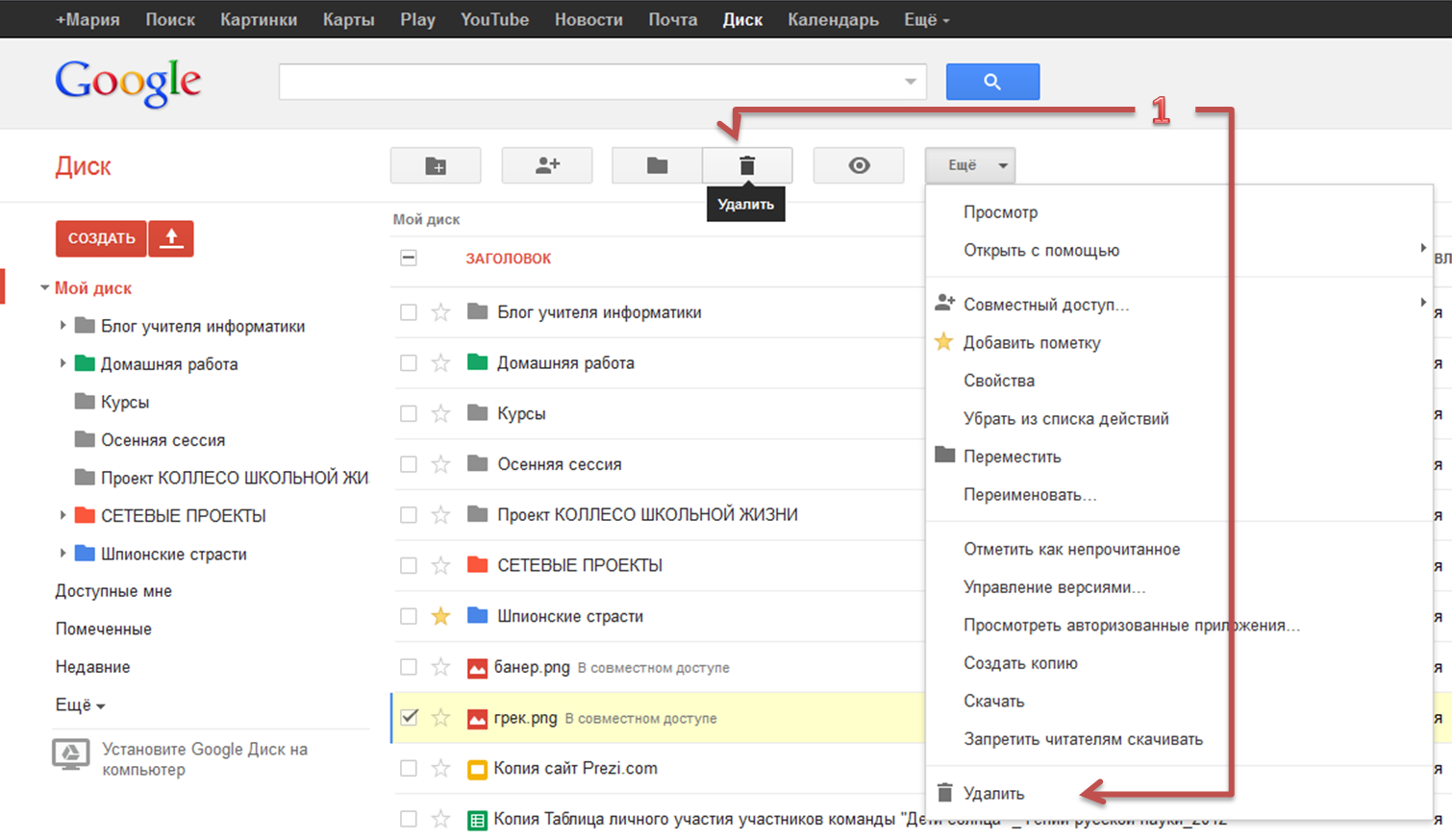
Task: Open the search options dropdown arrow
Action: 911,82
